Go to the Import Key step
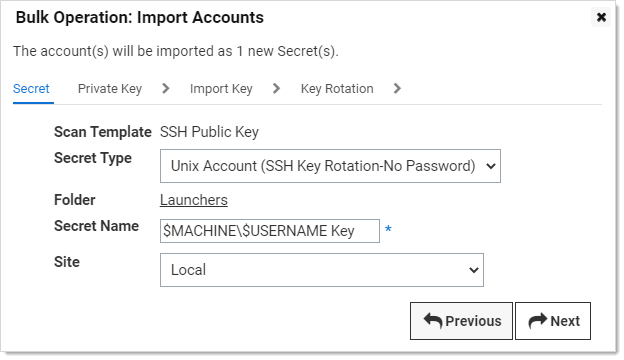Screen dimensions: 624x360 [221, 89]
